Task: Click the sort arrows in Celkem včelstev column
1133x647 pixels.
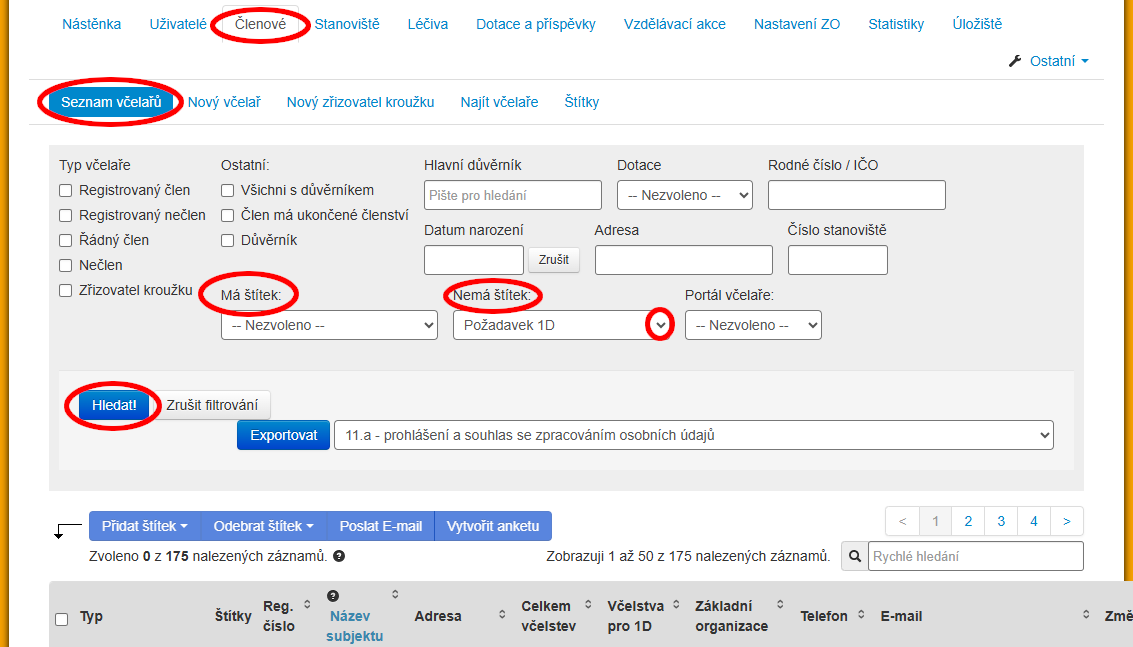Action: 586,606
